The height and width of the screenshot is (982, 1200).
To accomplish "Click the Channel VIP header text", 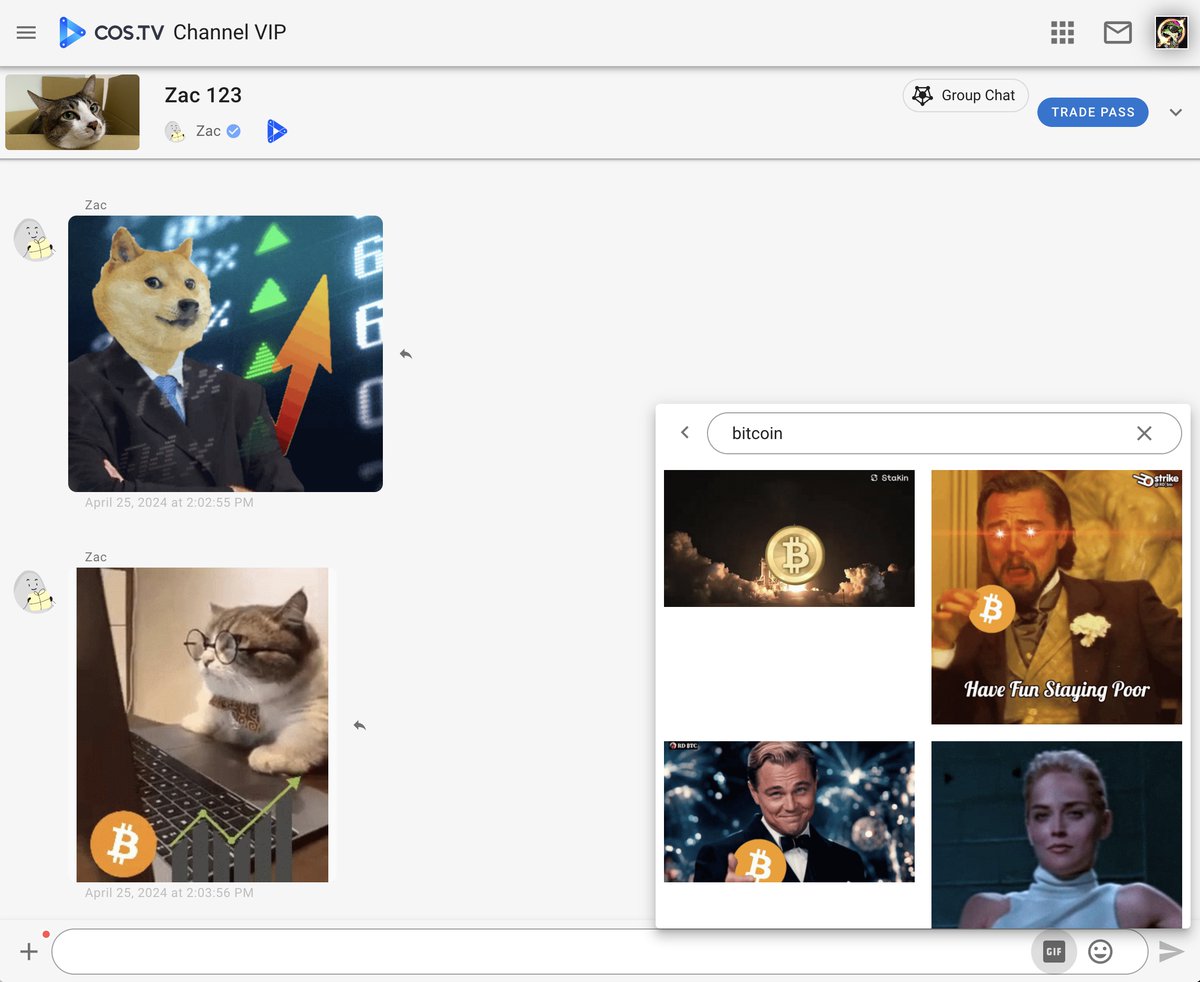I will tap(230, 32).
